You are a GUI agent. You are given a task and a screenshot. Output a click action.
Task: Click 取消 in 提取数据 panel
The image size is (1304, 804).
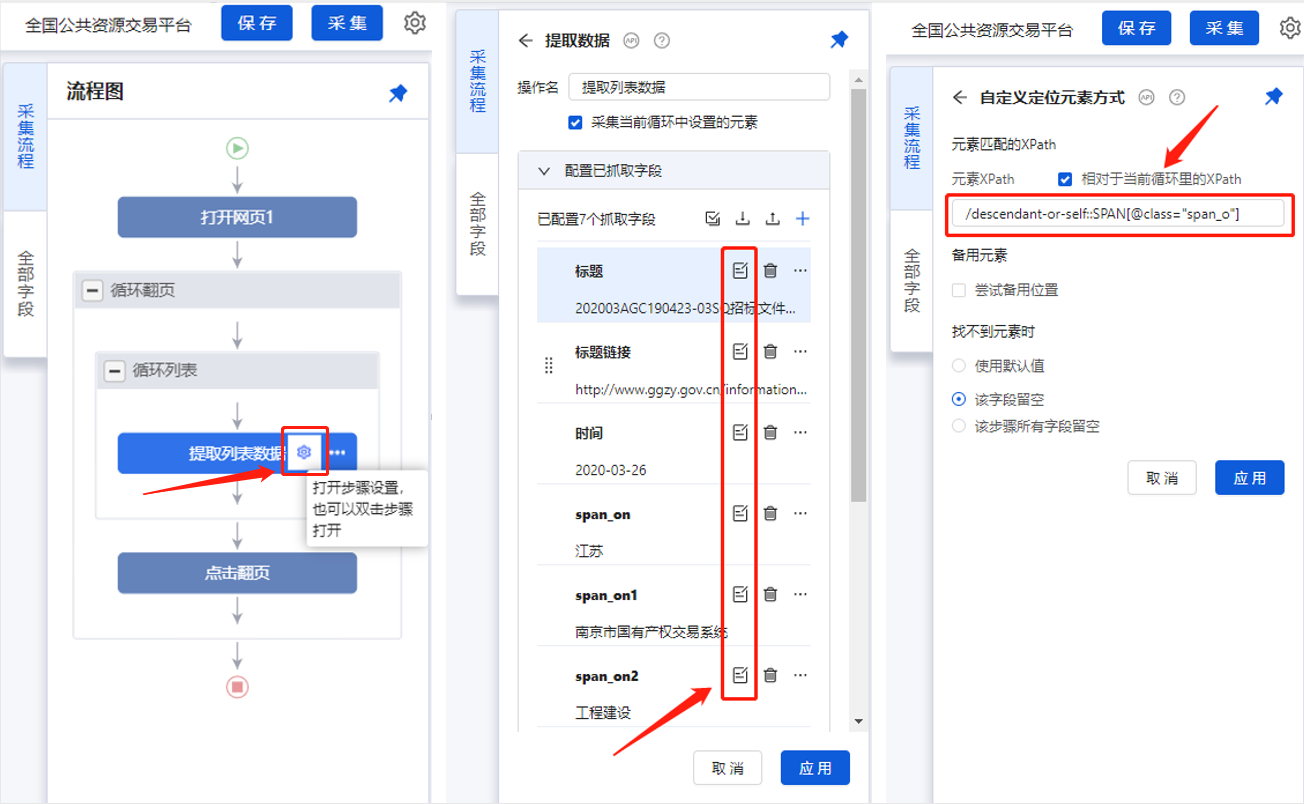727,768
